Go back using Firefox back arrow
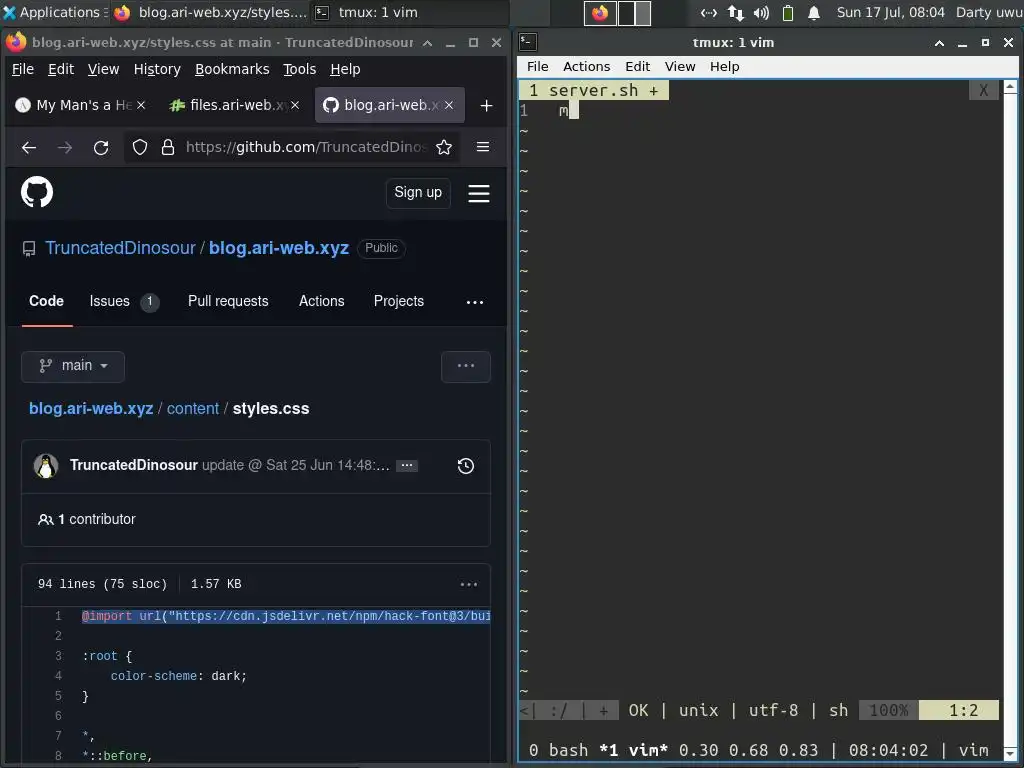Viewport: 1024px width, 768px height. (x=29, y=148)
